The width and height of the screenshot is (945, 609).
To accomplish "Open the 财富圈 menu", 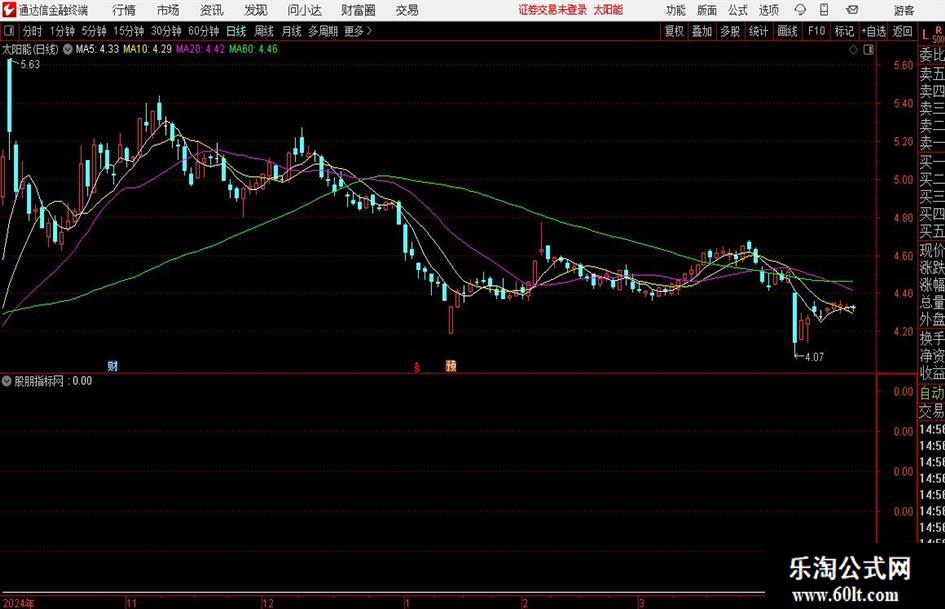I will point(359,10).
